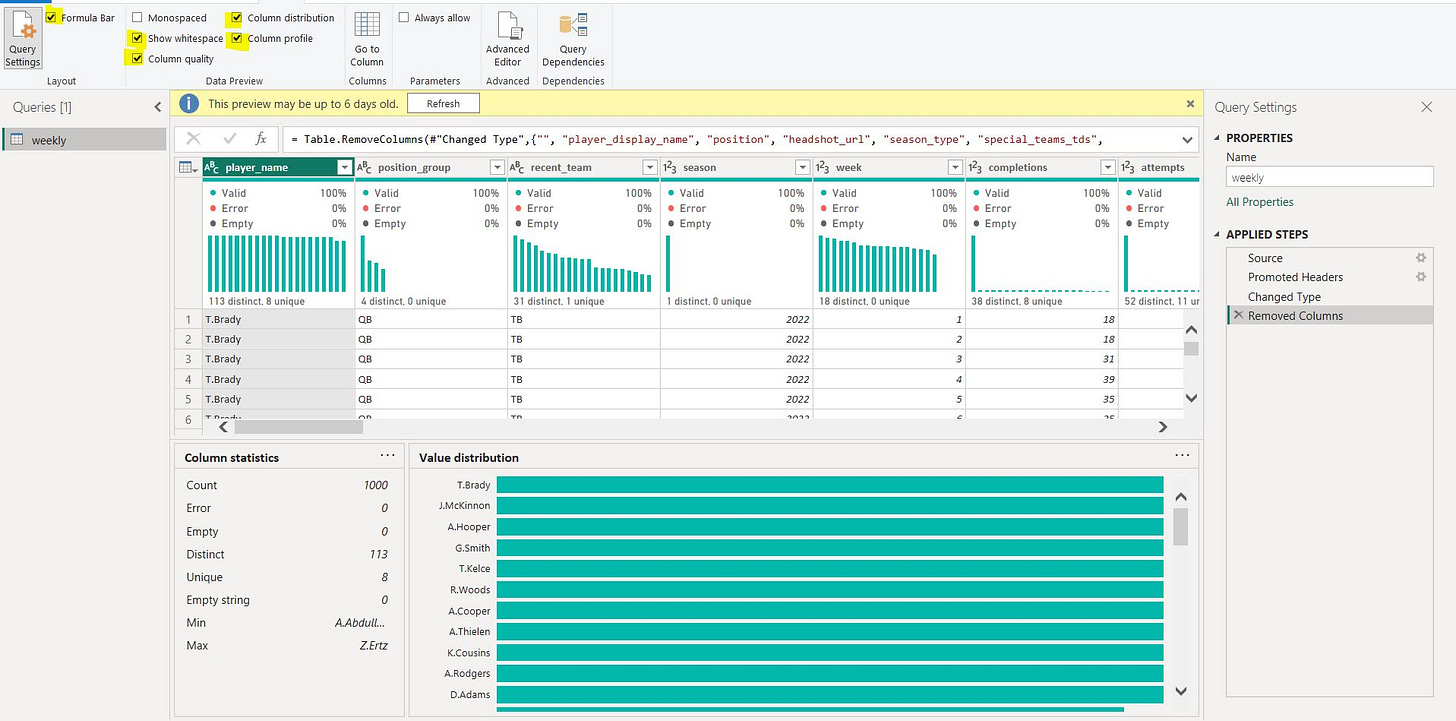
Task: Expand the formula bar with chevron
Action: (1187, 139)
